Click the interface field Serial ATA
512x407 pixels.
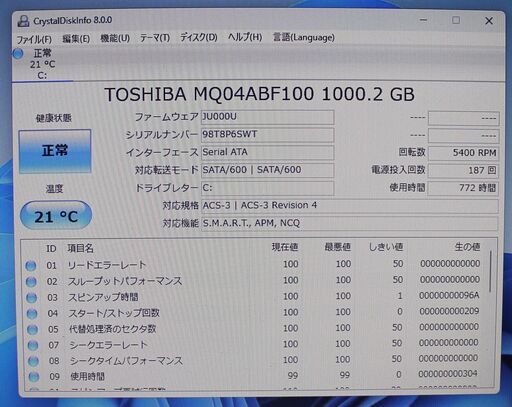click(267, 152)
